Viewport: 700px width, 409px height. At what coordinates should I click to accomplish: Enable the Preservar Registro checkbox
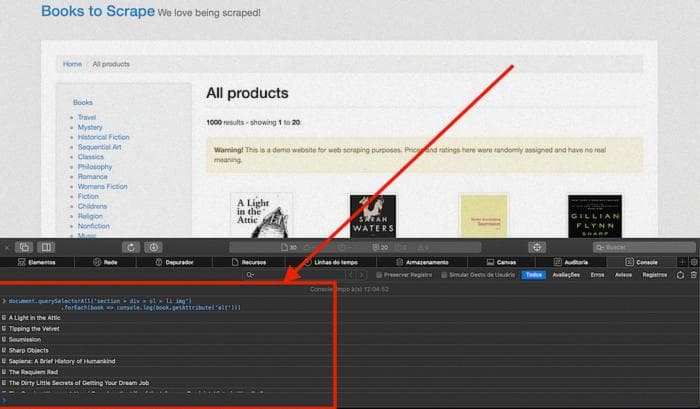tap(376, 274)
